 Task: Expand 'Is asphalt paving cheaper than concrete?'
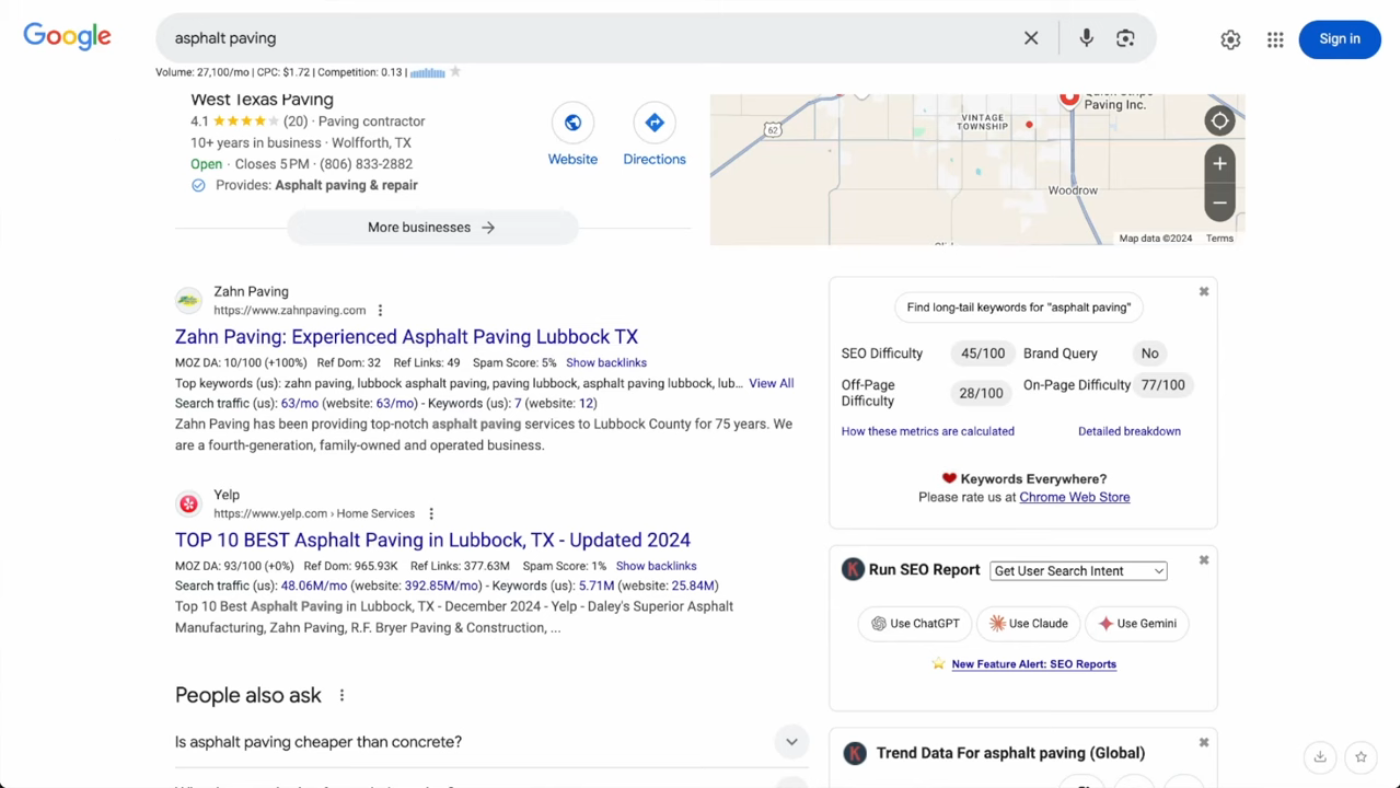[491, 742]
